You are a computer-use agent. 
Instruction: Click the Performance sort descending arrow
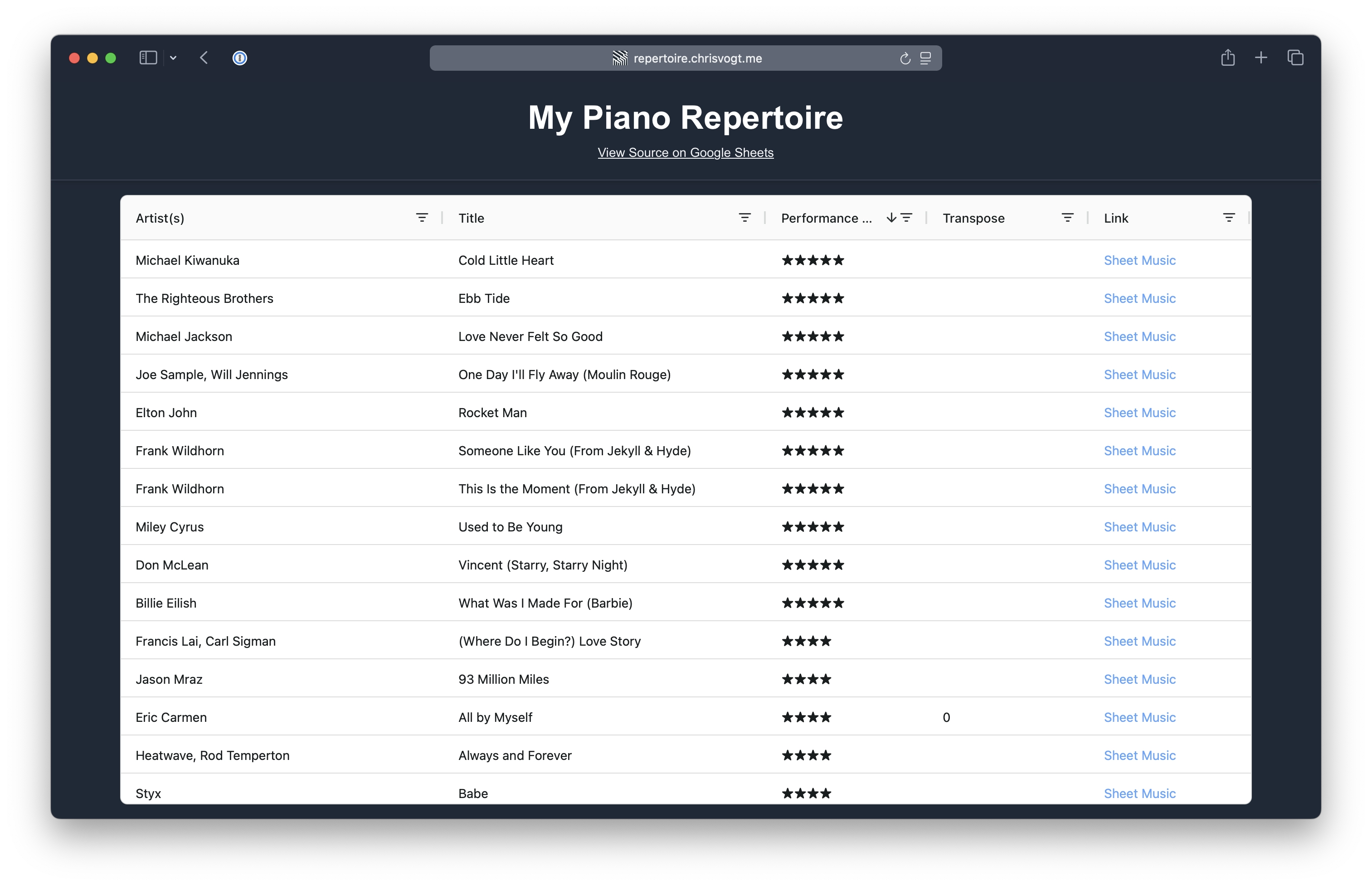(891, 218)
